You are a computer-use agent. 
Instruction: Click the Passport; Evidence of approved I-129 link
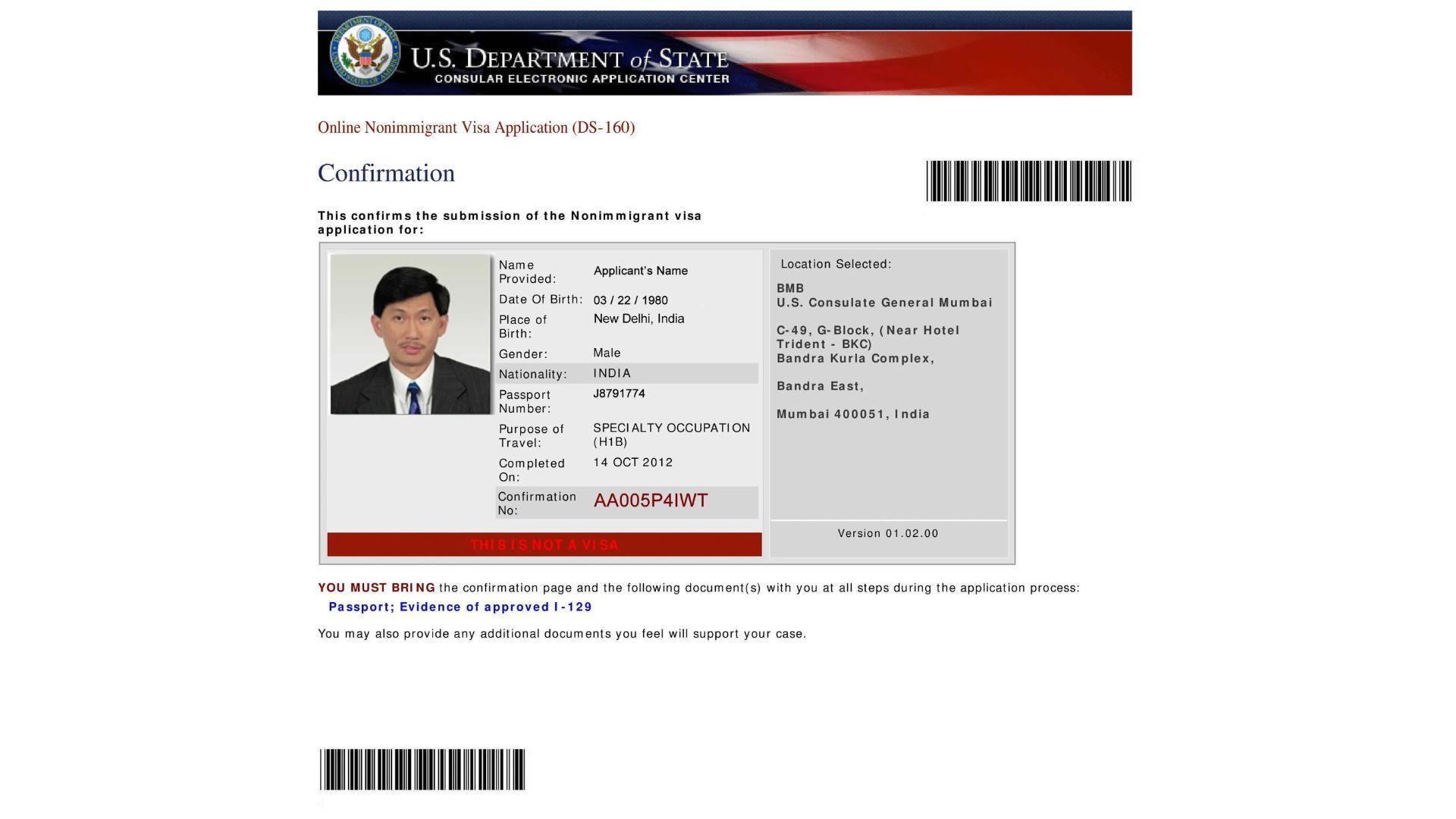pyautogui.click(x=460, y=607)
